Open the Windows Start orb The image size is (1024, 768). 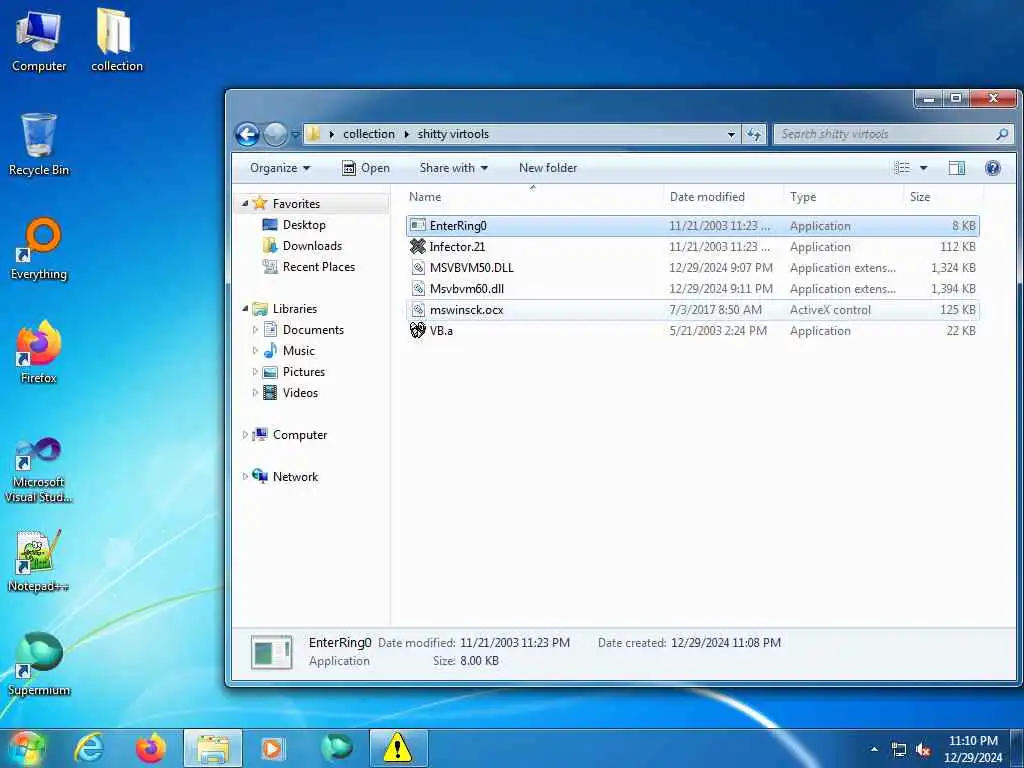pyautogui.click(x=26, y=748)
